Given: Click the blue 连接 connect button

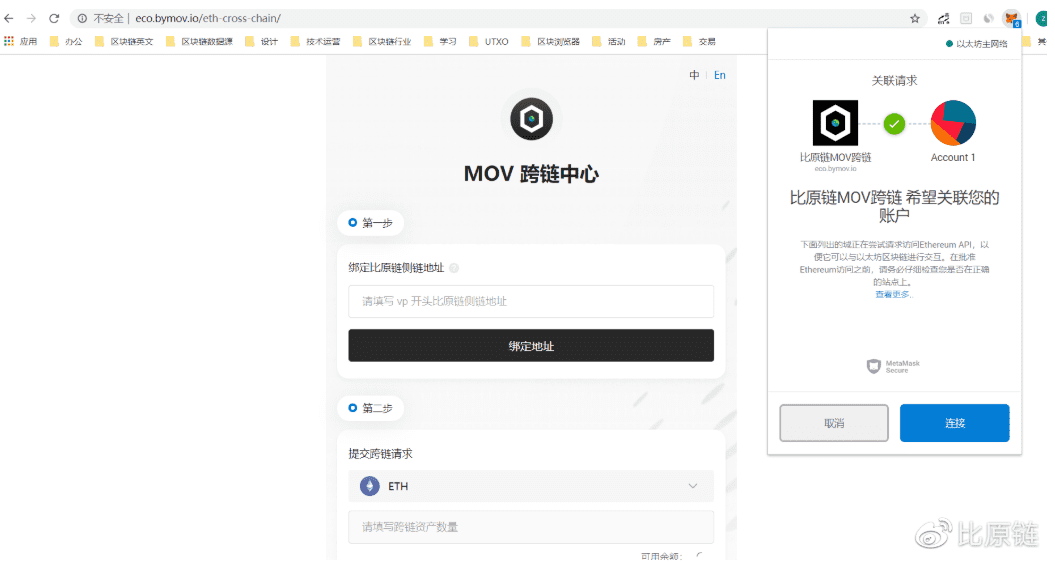Looking at the screenshot, I should point(954,423).
